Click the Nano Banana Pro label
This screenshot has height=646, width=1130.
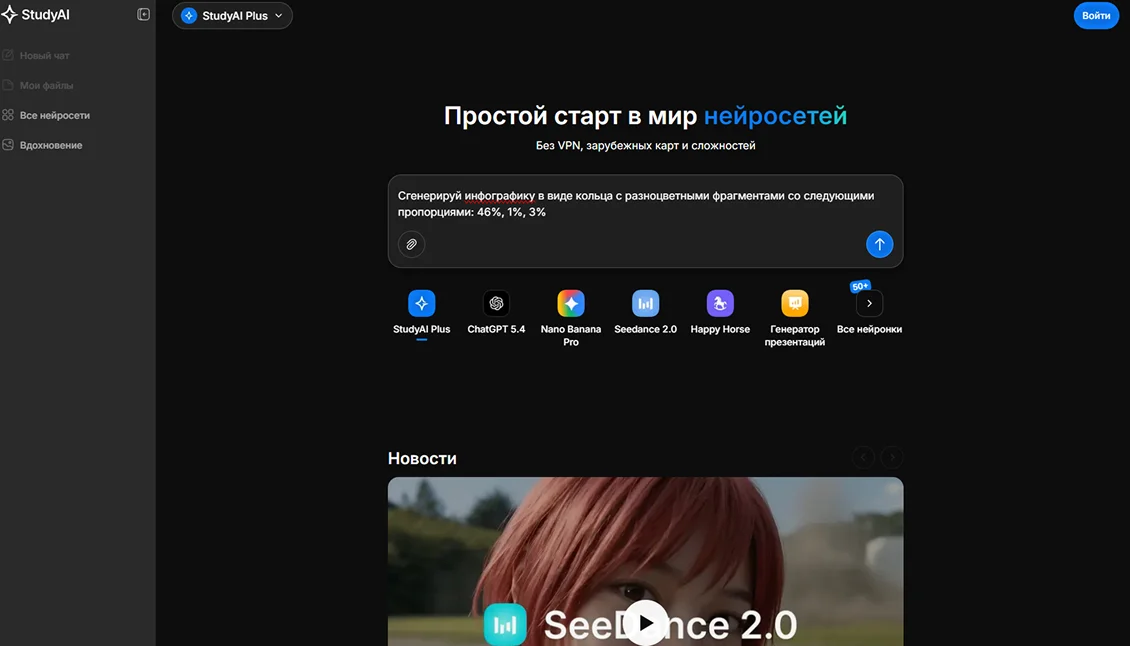click(x=571, y=336)
